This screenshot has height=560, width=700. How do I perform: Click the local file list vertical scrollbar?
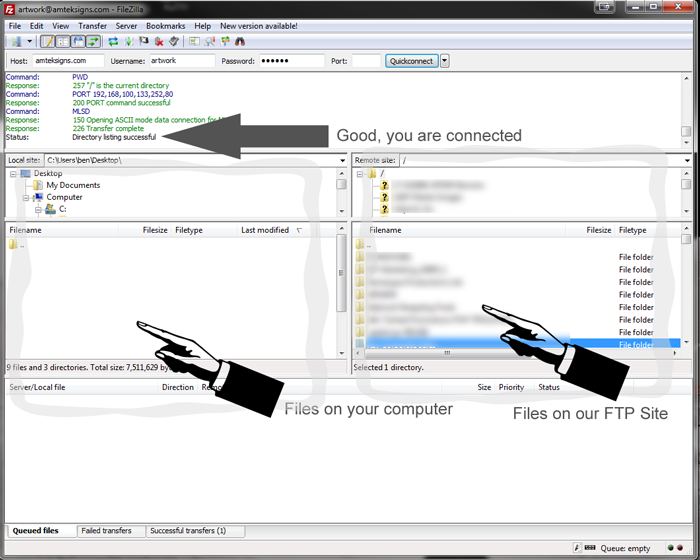(342, 273)
